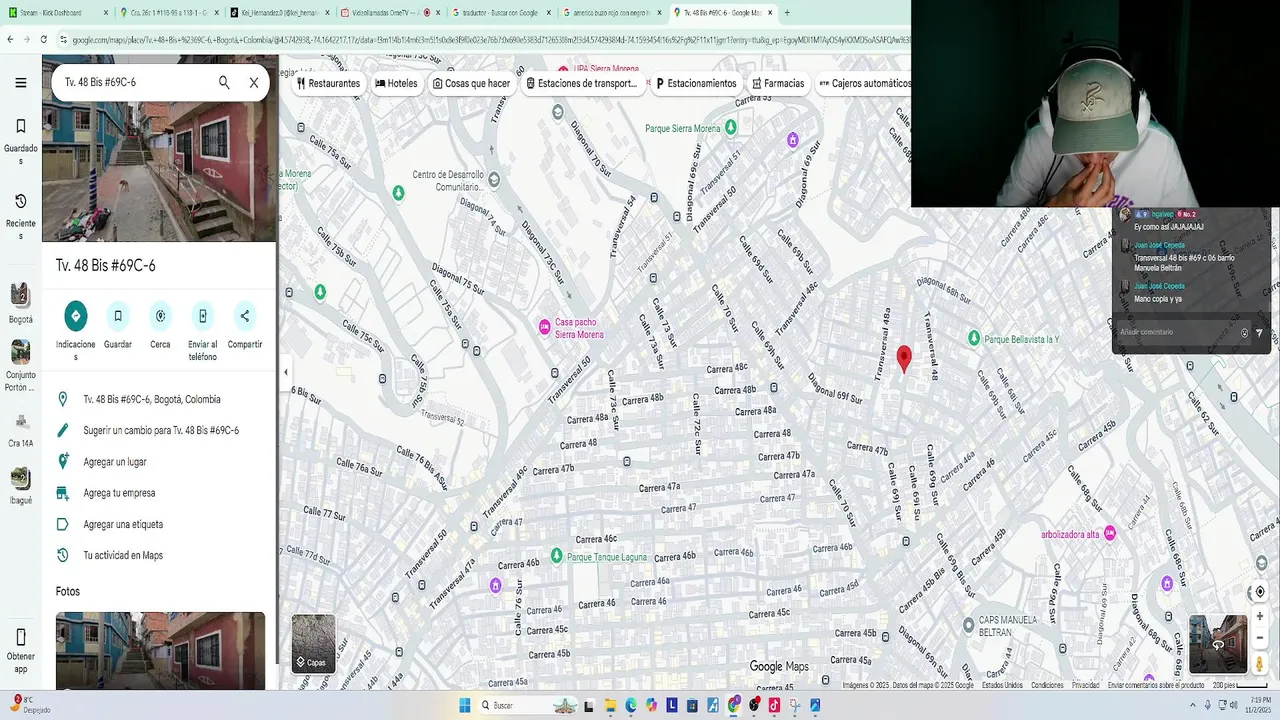Select the Cajeros automáticos chip

point(863,84)
